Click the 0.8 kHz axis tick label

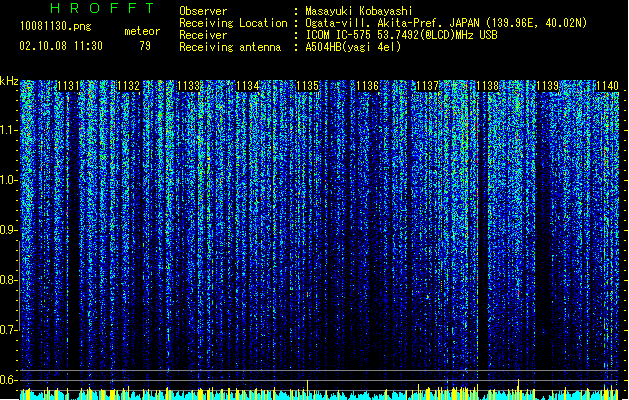point(9,280)
